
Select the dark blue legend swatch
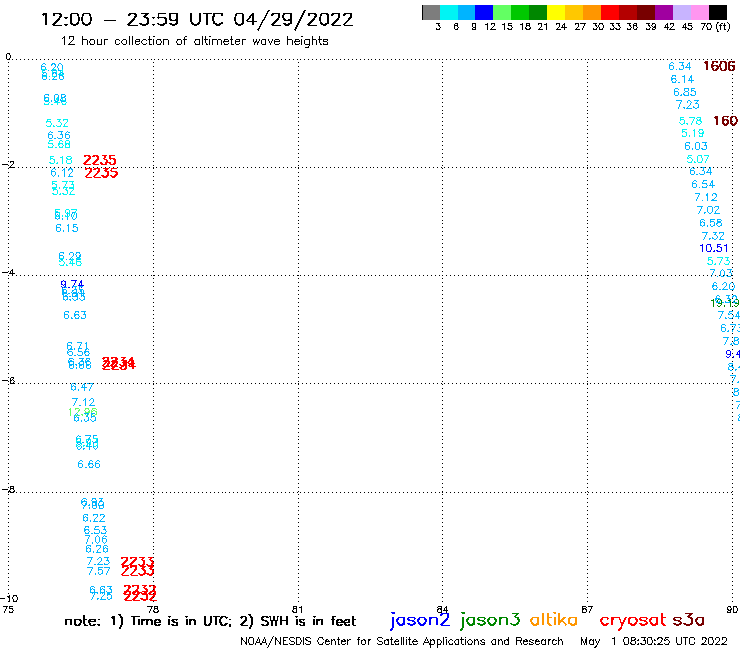[x=484, y=12]
